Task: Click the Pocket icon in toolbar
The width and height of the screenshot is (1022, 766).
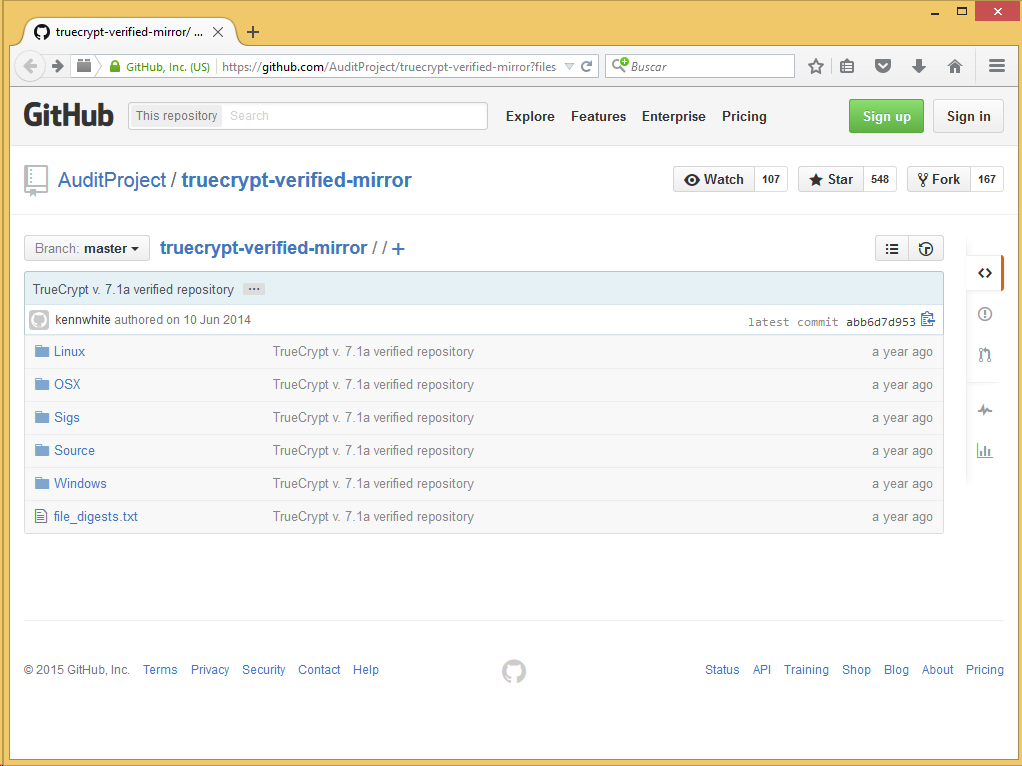Action: (x=883, y=66)
